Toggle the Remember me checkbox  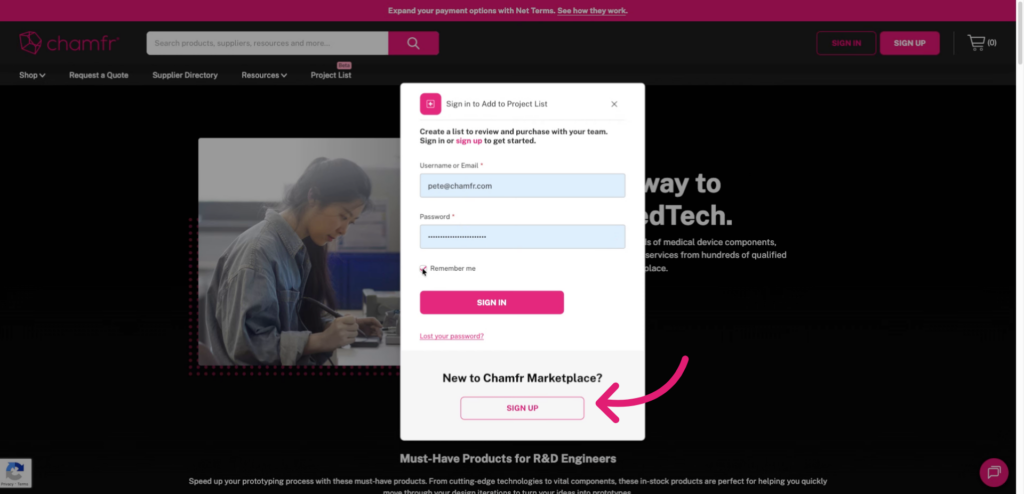pyautogui.click(x=424, y=269)
